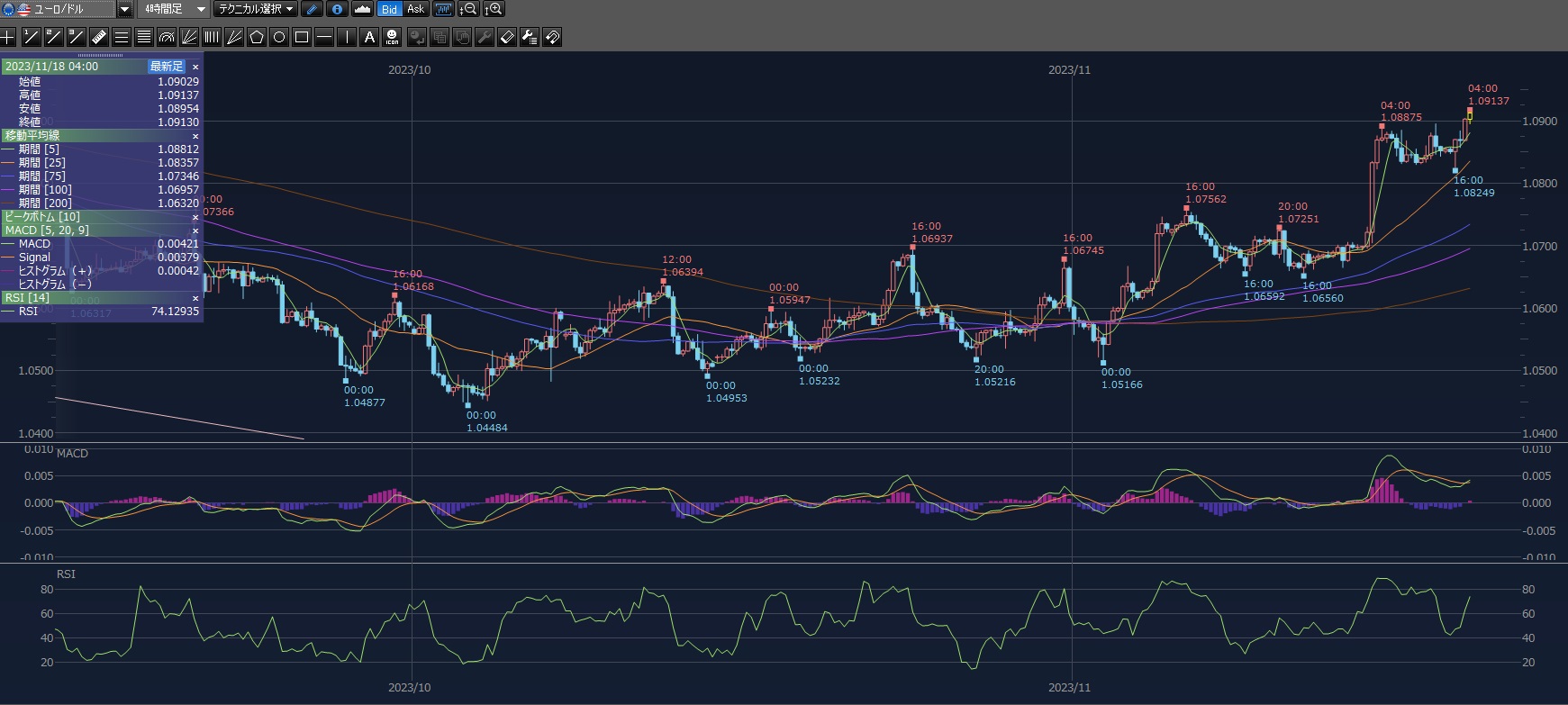The width and height of the screenshot is (1568, 705).
Task: Select the circle drawing tool
Action: (279, 37)
